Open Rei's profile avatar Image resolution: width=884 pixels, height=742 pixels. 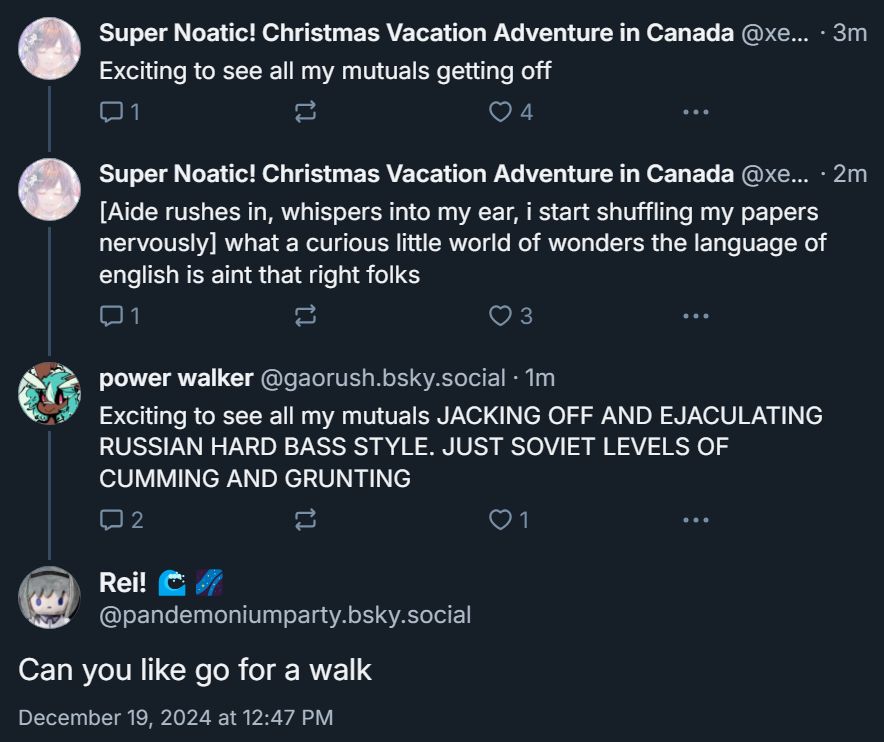coord(49,598)
